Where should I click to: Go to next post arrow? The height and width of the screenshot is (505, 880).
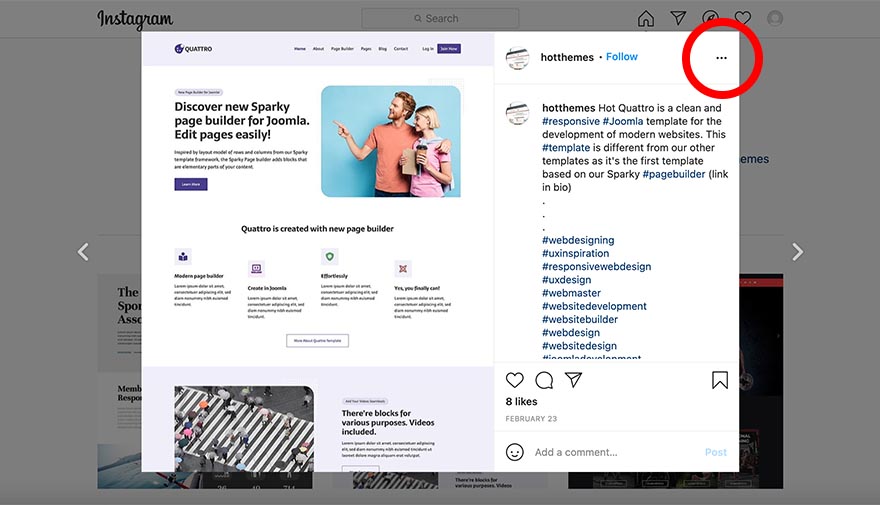(x=797, y=252)
